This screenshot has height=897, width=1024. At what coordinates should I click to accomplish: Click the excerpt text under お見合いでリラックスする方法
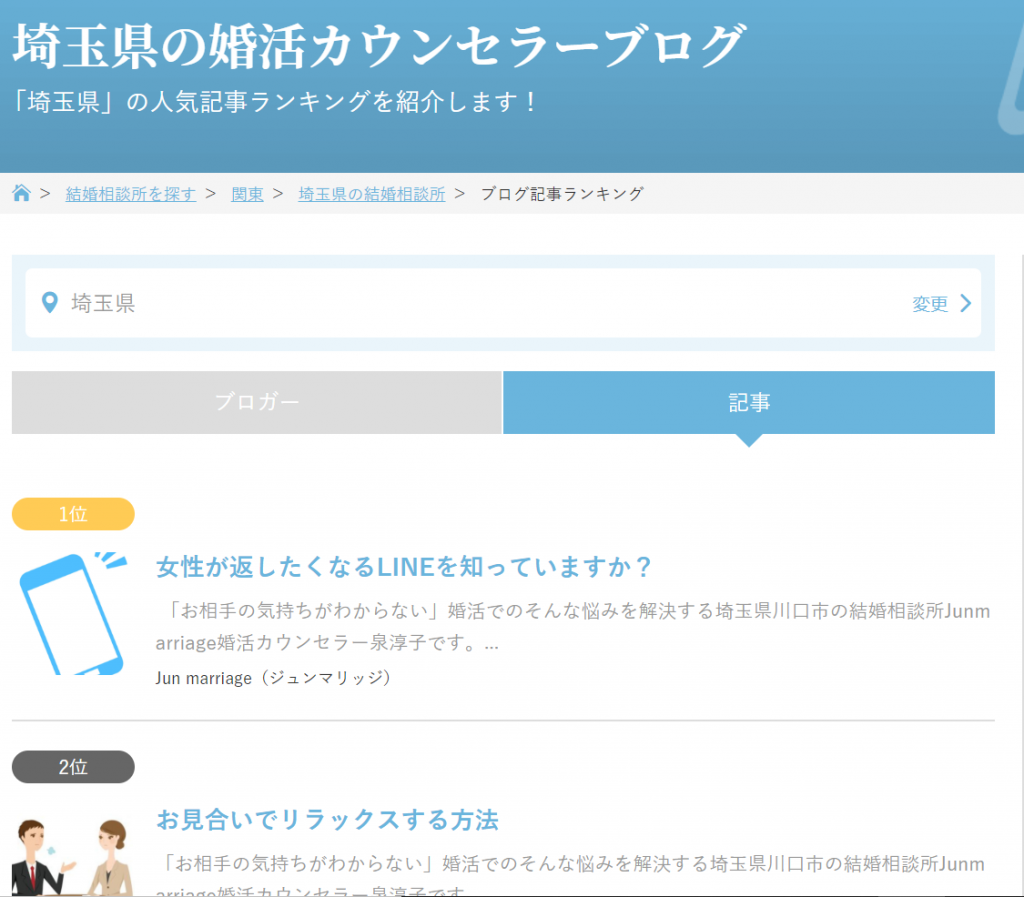(x=572, y=864)
